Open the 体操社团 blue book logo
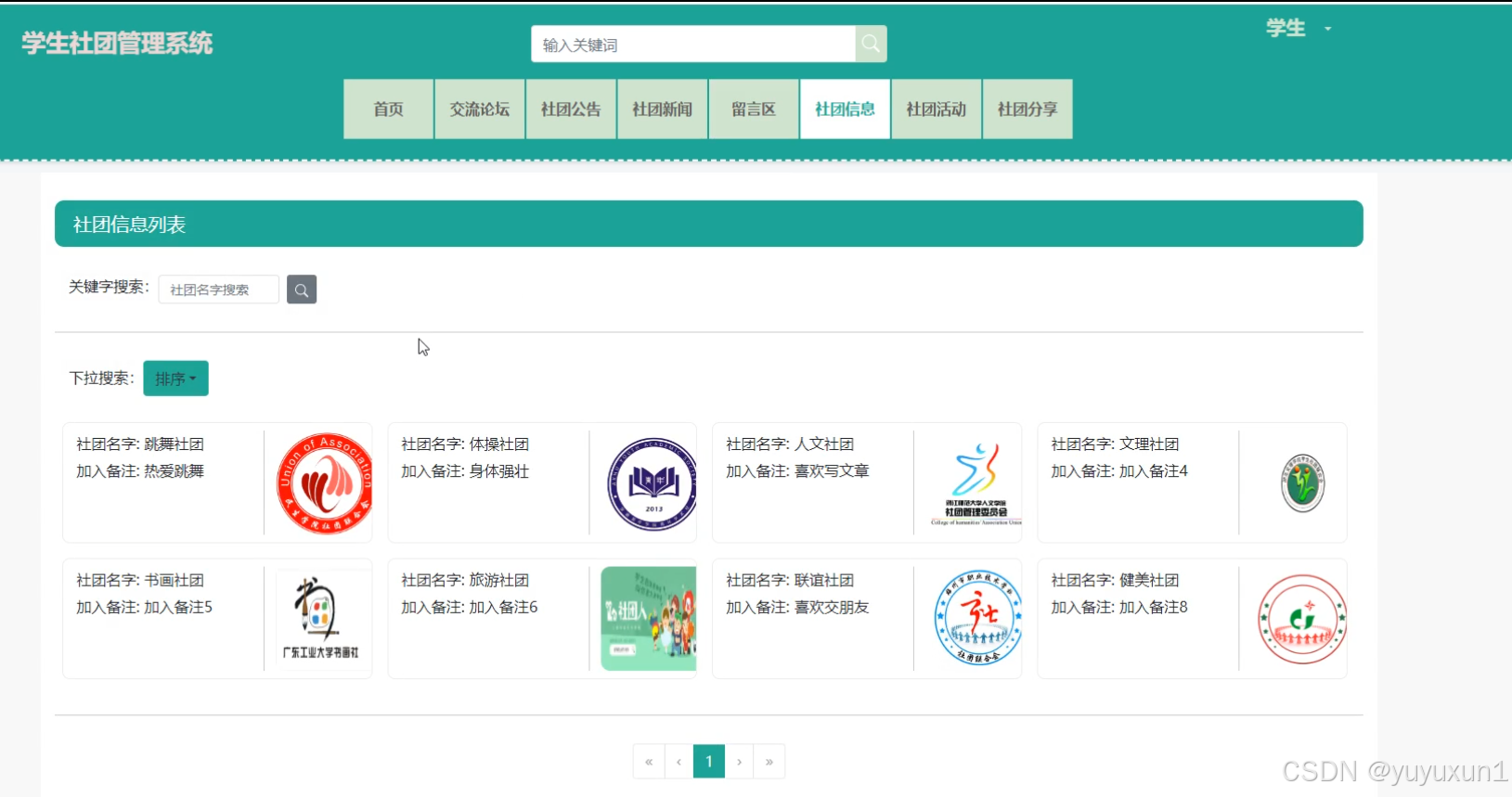Screen dimensions: 1512x797 (652, 482)
